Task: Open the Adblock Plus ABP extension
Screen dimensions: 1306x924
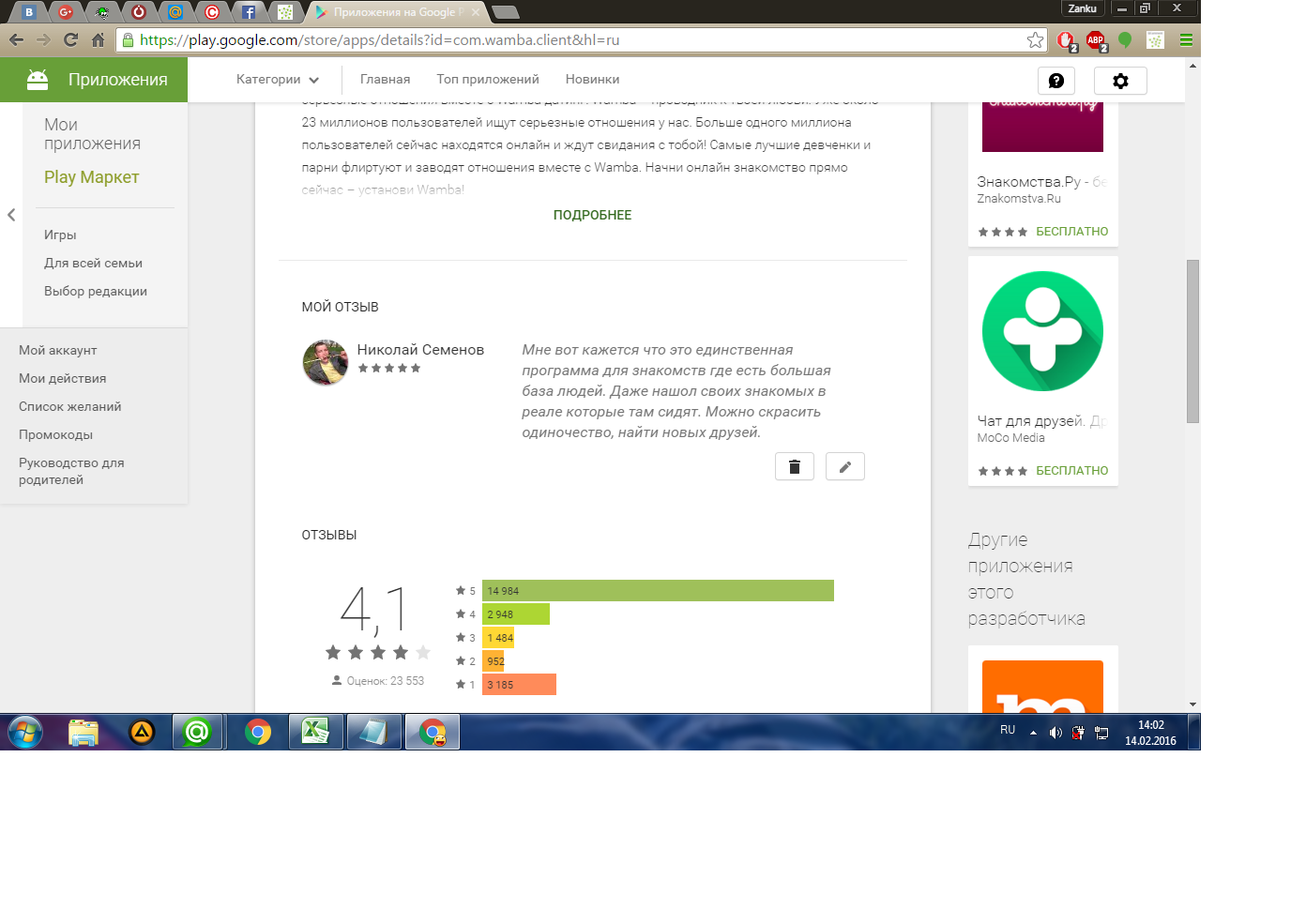Action: pos(1095,40)
